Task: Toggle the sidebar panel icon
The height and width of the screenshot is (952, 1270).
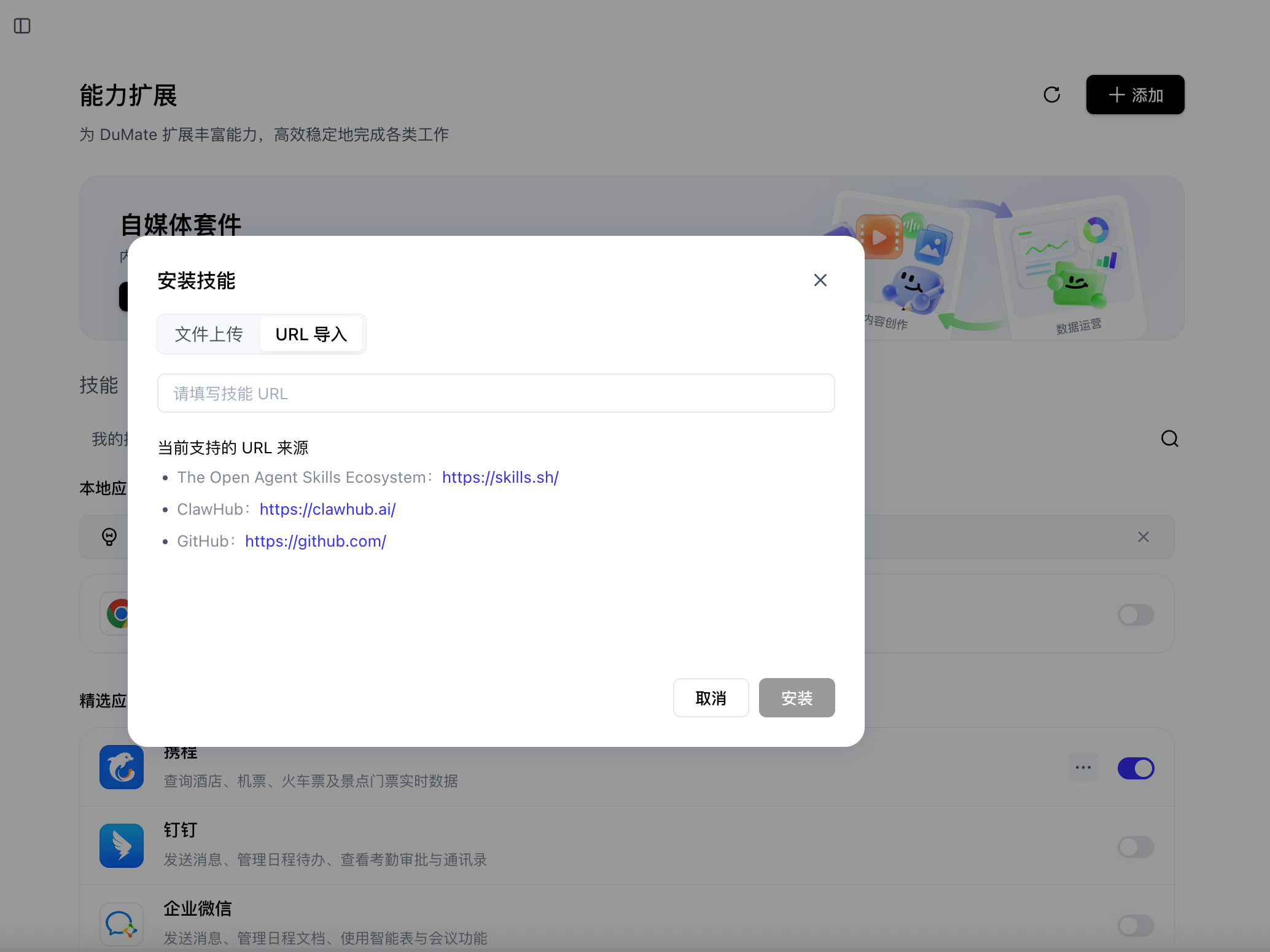Action: point(22,26)
